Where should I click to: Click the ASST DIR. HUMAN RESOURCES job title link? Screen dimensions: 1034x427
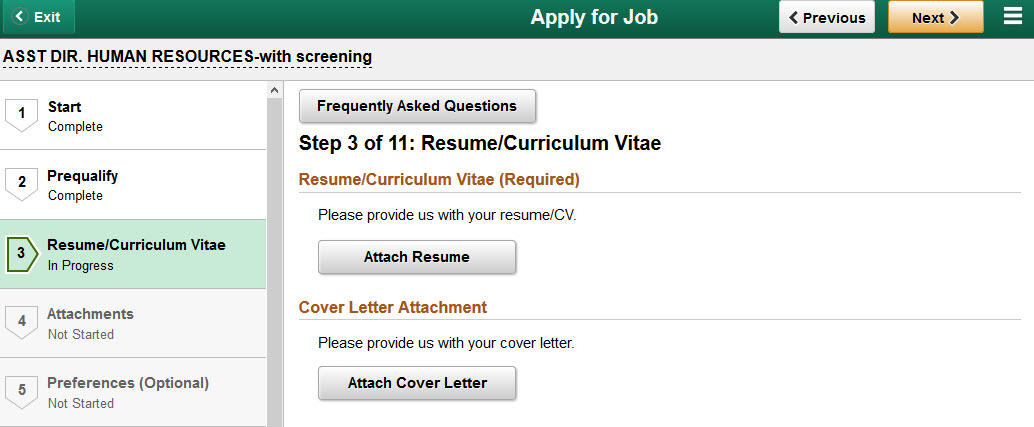[x=187, y=57]
